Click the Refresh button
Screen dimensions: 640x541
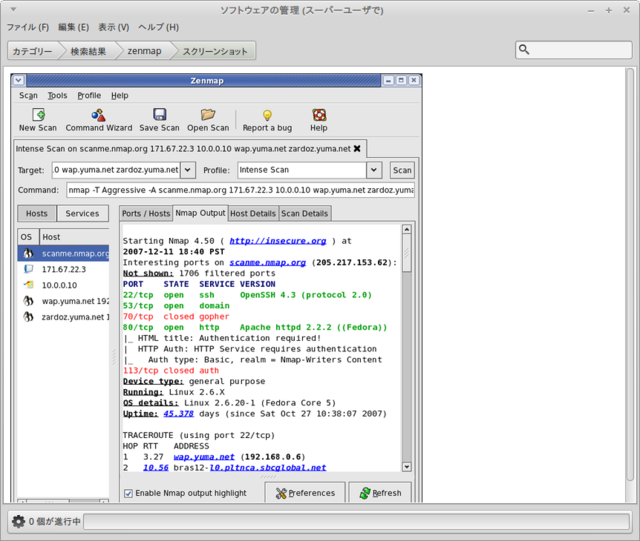[380, 493]
